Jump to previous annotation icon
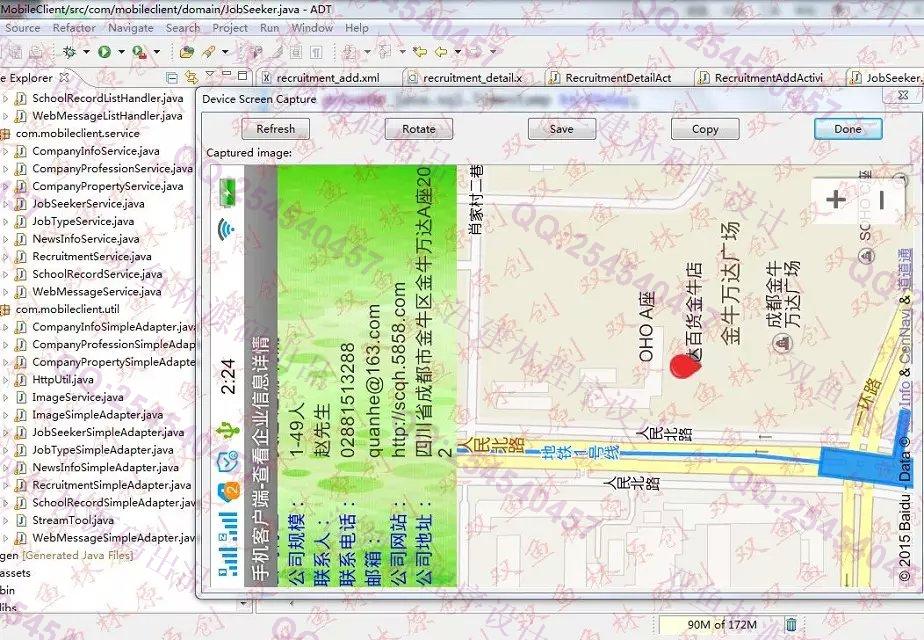924x640 pixels. click(x=385, y=52)
